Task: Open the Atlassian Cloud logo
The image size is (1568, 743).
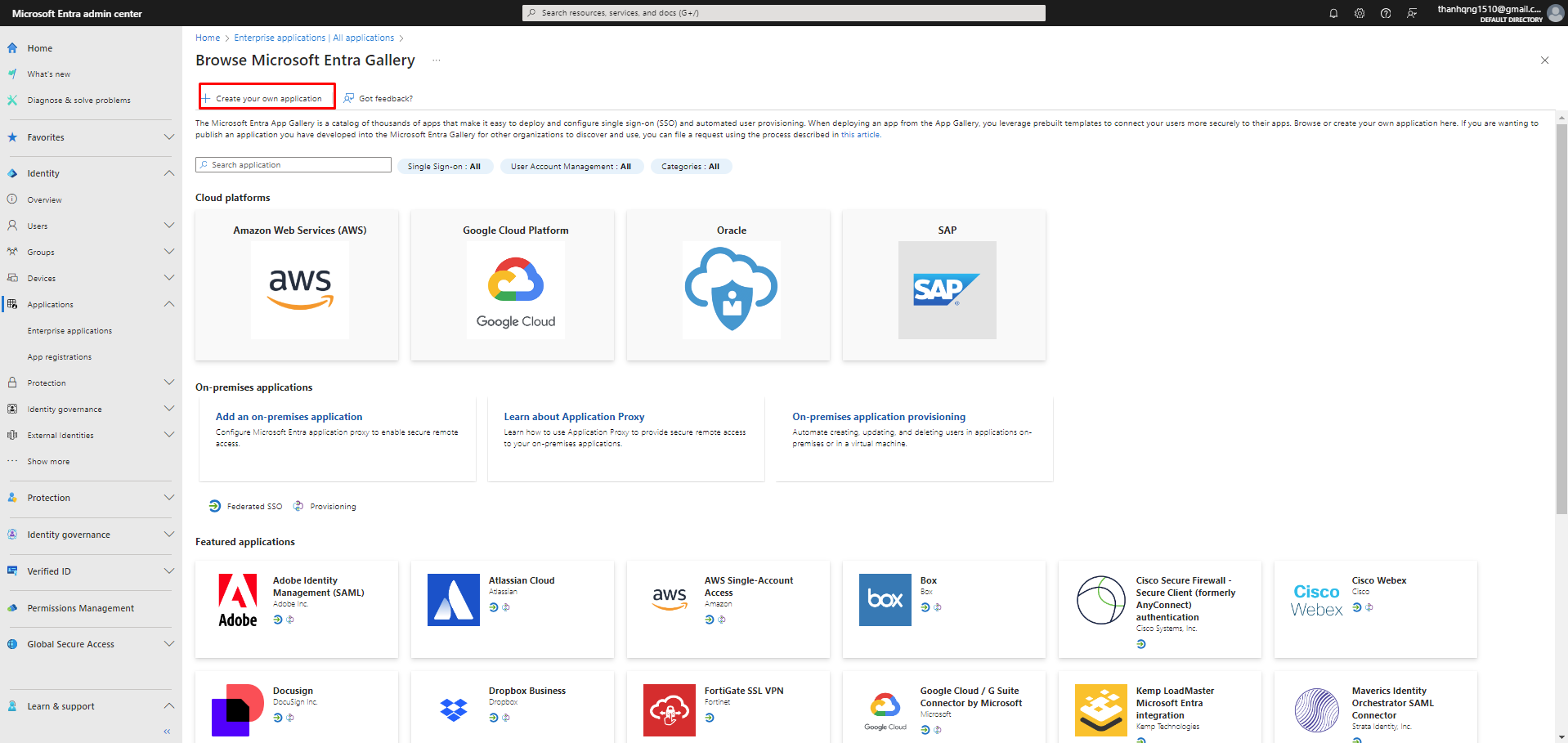Action: pos(454,600)
